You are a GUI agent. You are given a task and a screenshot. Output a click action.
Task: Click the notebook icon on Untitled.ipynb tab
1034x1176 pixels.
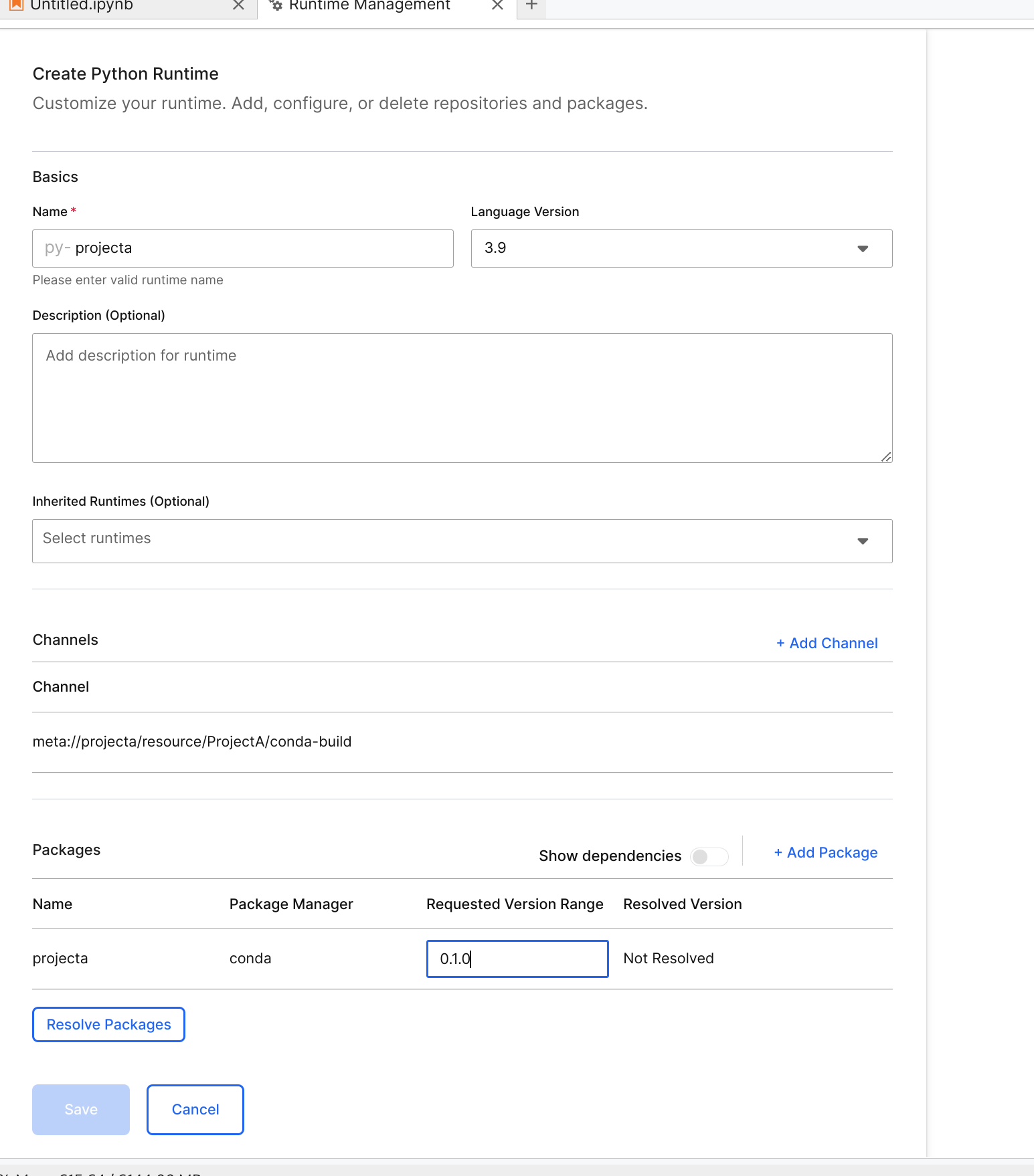[17, 5]
